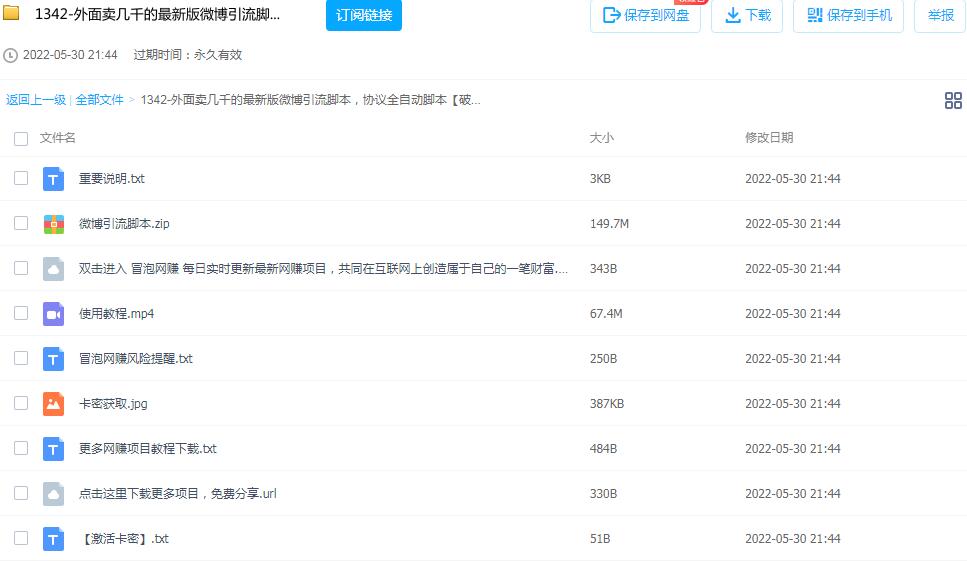
Task: Open the file 【激活卡密】.txt
Action: (124, 539)
